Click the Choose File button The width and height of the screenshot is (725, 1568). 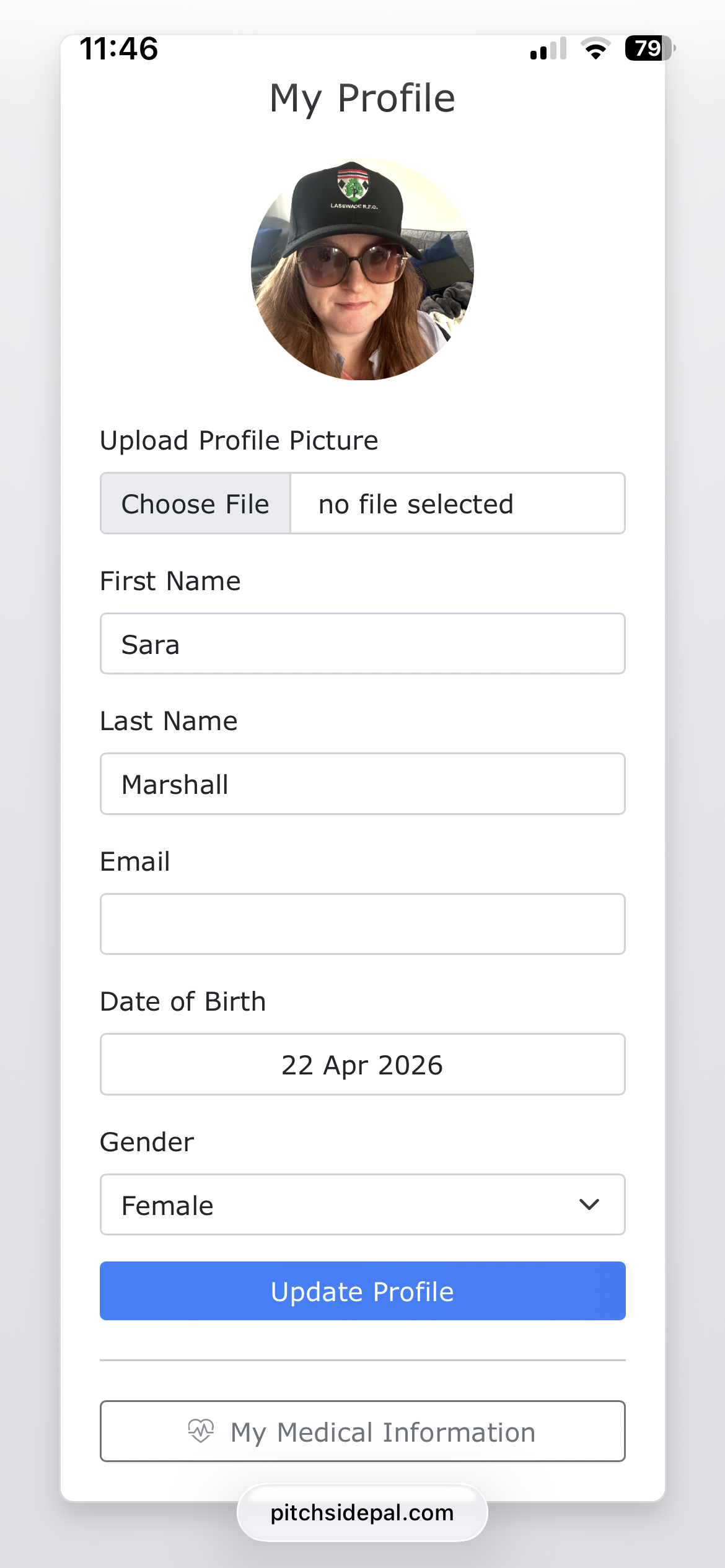(x=195, y=503)
